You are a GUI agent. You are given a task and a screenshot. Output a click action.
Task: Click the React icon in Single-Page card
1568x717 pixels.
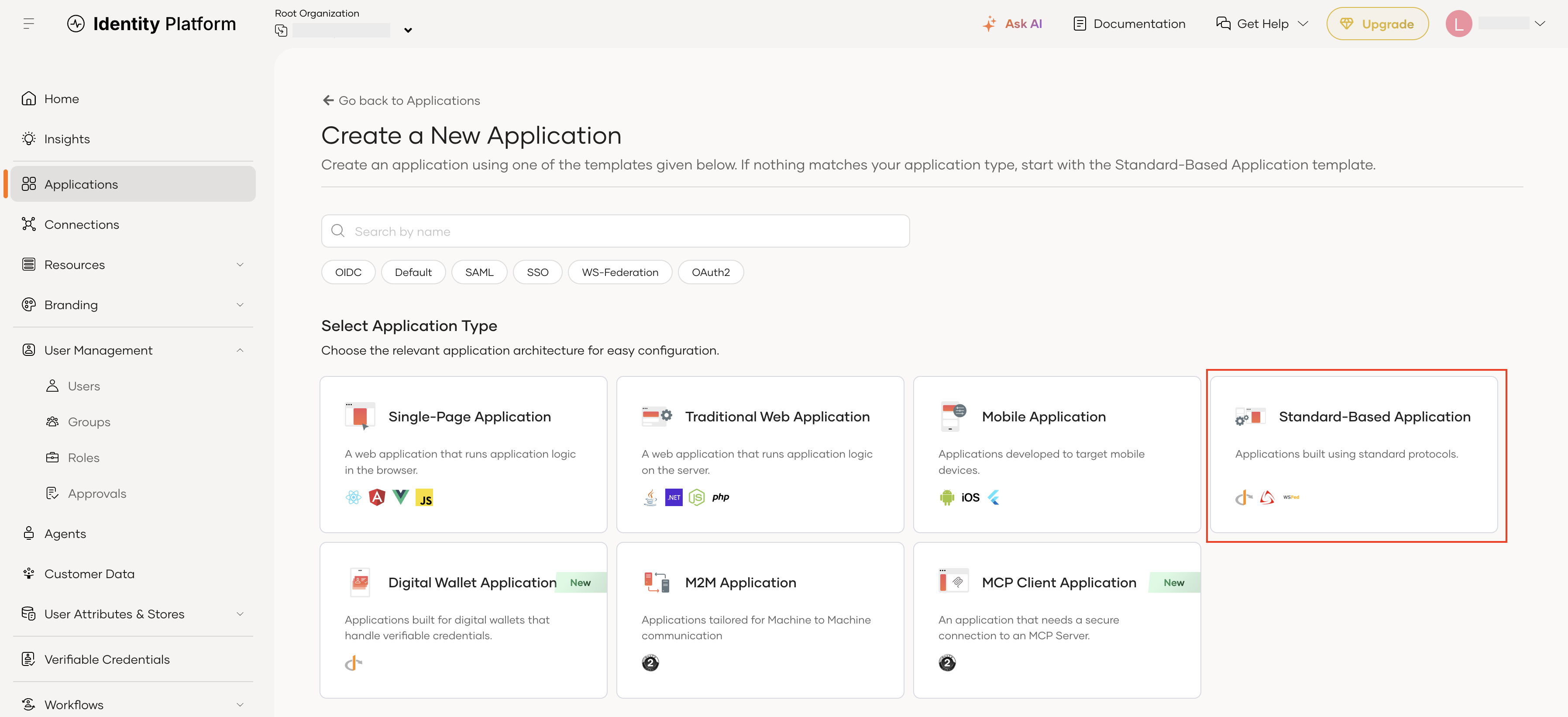(x=353, y=497)
